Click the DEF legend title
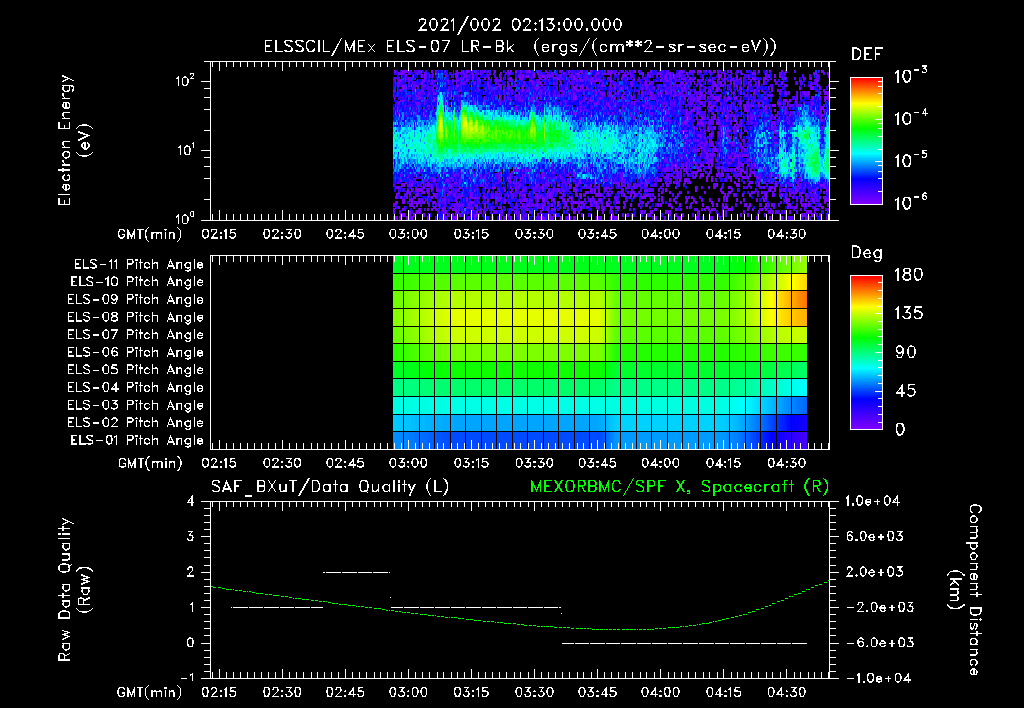The width and height of the screenshot is (1024, 708). pos(867,54)
